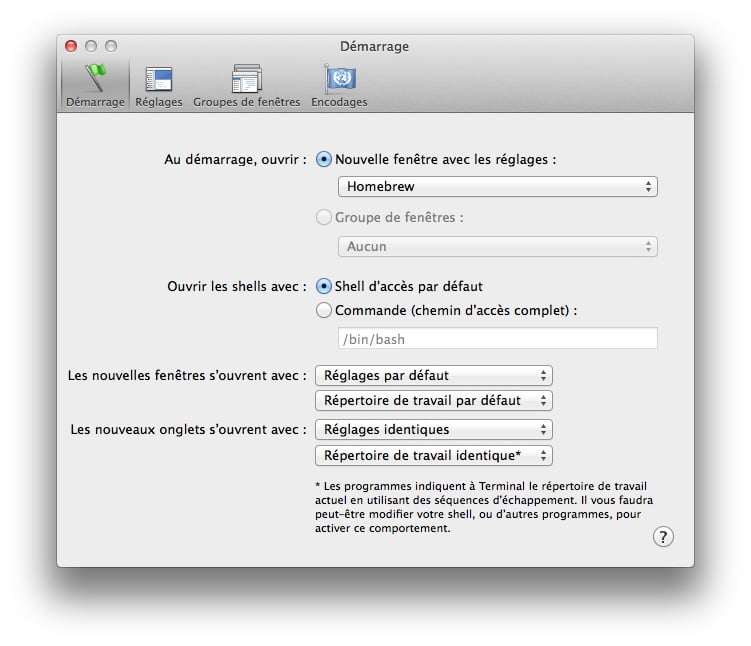
Task: Open the Homebrew settings dropdown
Action: pyautogui.click(x=497, y=187)
